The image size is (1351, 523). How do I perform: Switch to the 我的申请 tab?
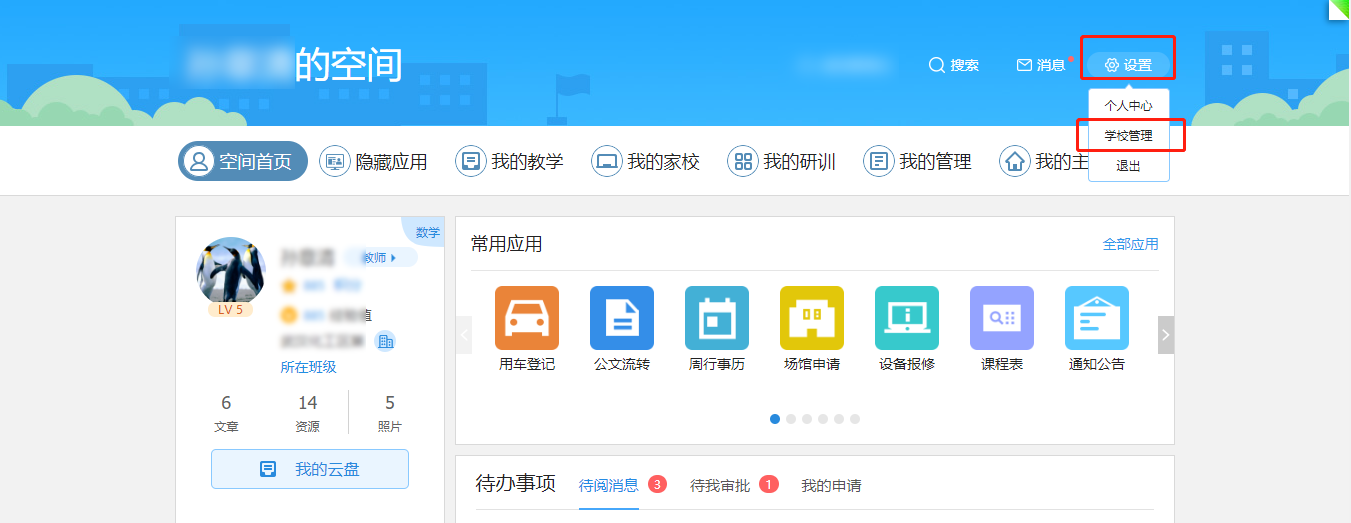click(831, 486)
